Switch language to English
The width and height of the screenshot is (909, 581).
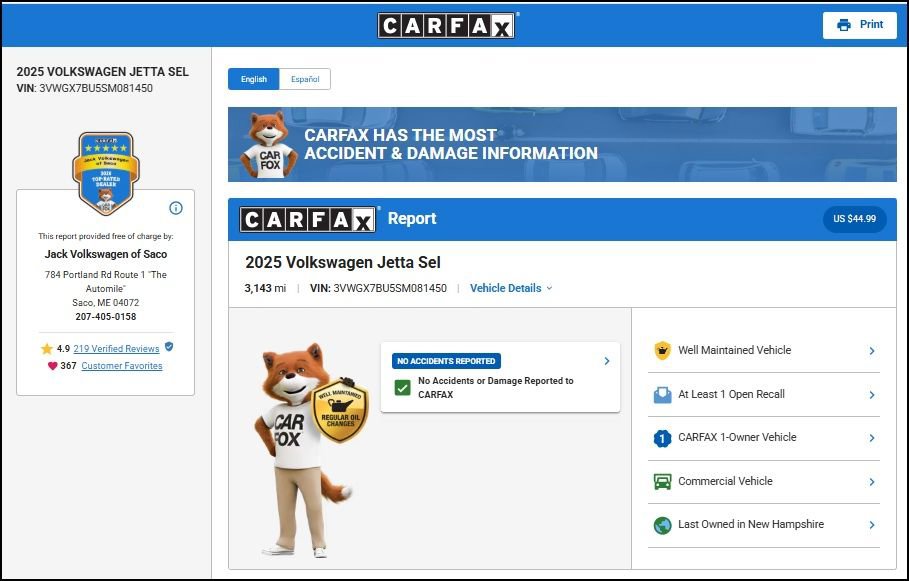253,79
